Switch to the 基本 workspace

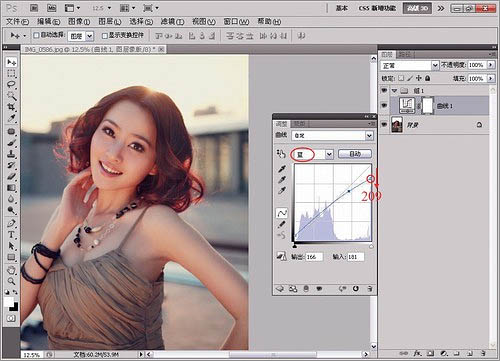coord(342,8)
